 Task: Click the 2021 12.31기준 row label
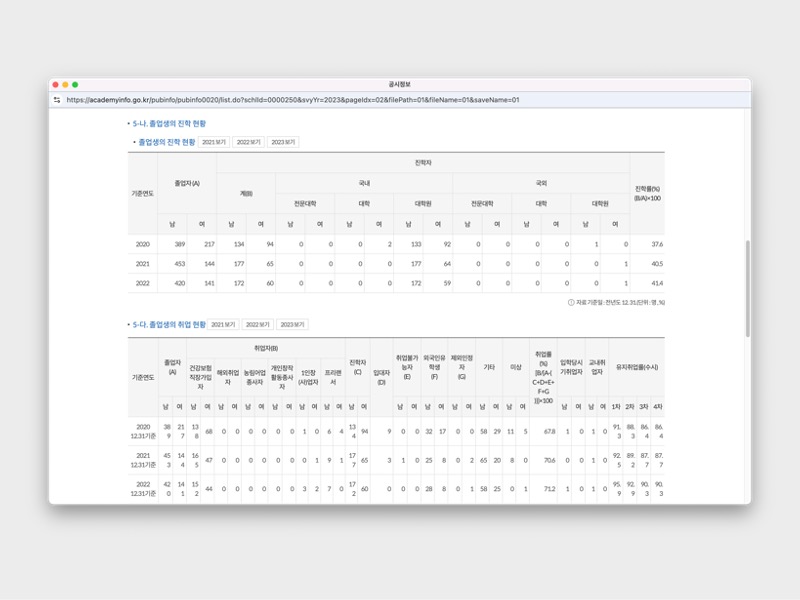point(143,460)
